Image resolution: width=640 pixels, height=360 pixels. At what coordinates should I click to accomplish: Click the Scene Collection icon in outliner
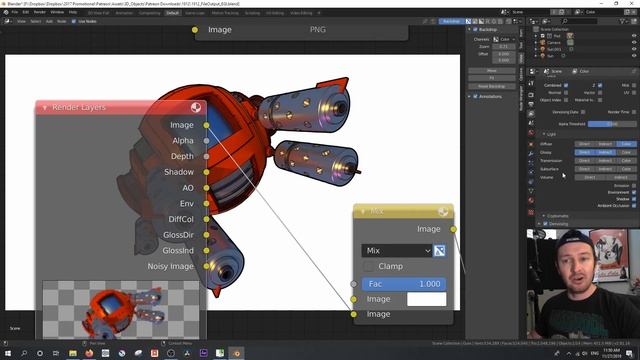536,29
